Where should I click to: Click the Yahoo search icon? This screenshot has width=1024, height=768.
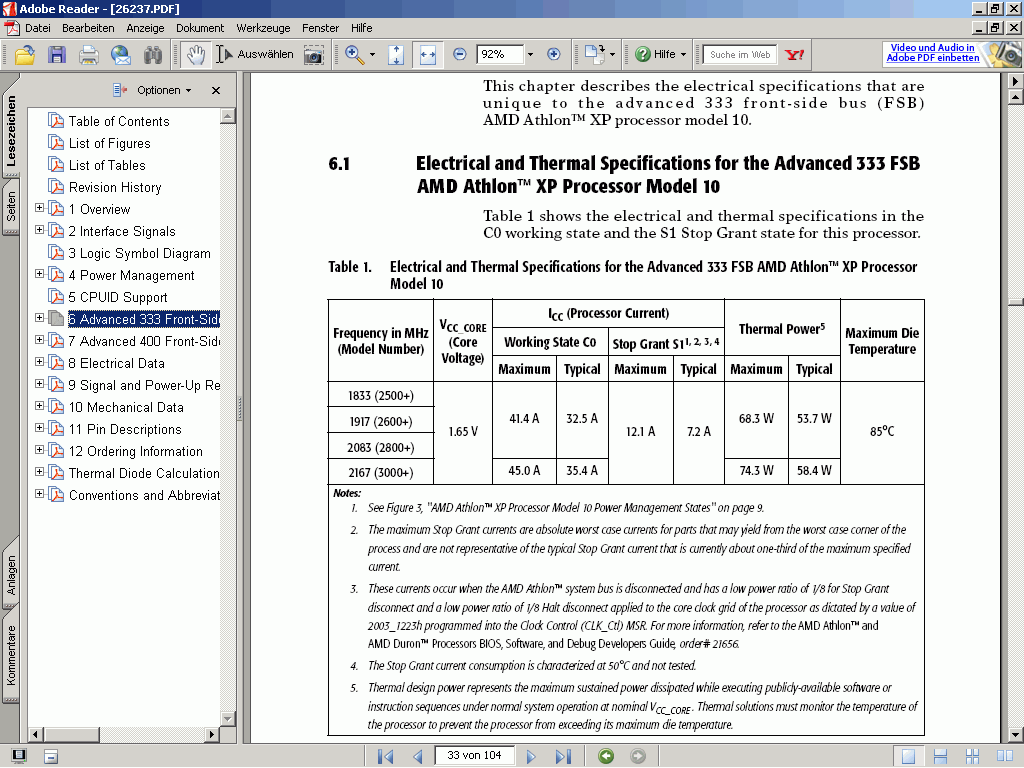click(x=795, y=55)
